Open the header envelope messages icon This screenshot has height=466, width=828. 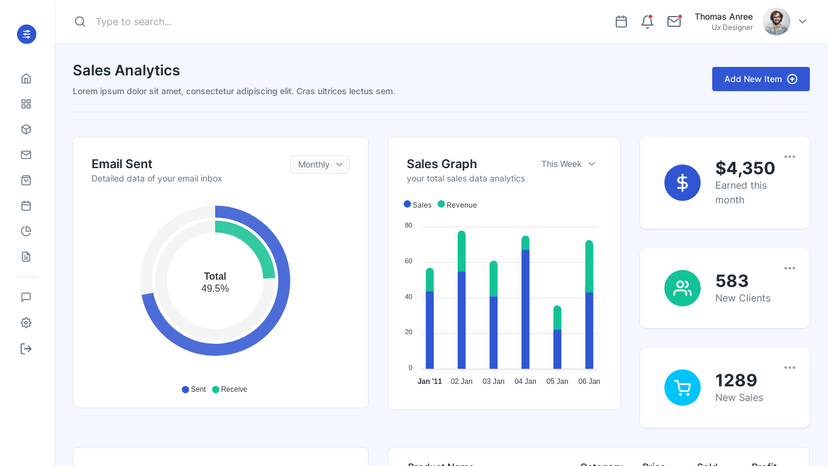674,21
